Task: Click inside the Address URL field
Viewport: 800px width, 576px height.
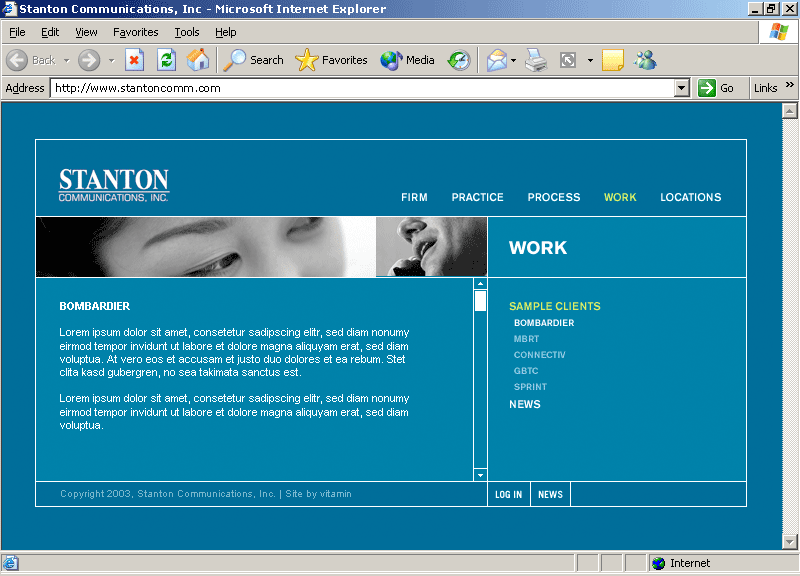Action: point(360,88)
